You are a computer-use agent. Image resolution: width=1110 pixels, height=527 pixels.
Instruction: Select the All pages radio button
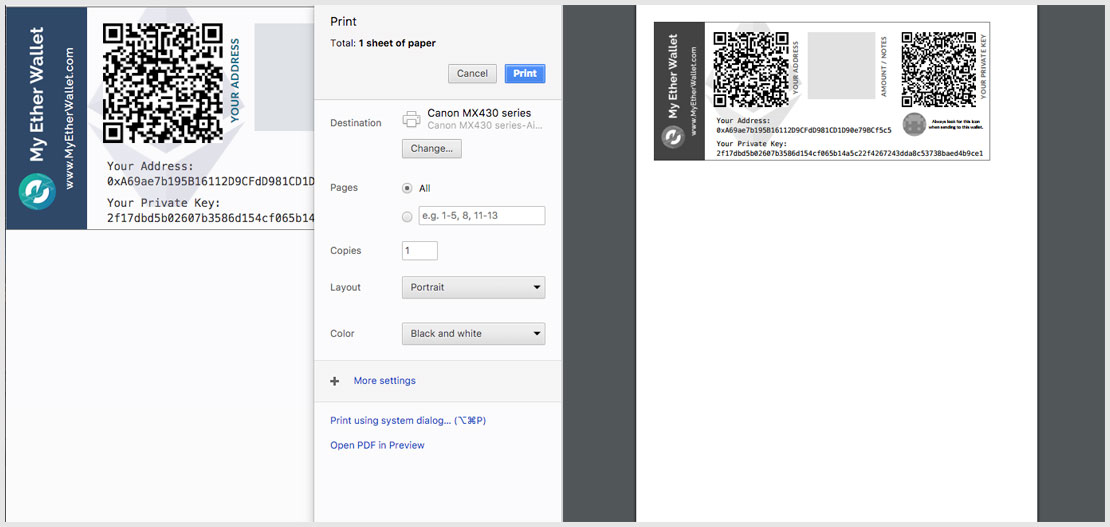(407, 188)
